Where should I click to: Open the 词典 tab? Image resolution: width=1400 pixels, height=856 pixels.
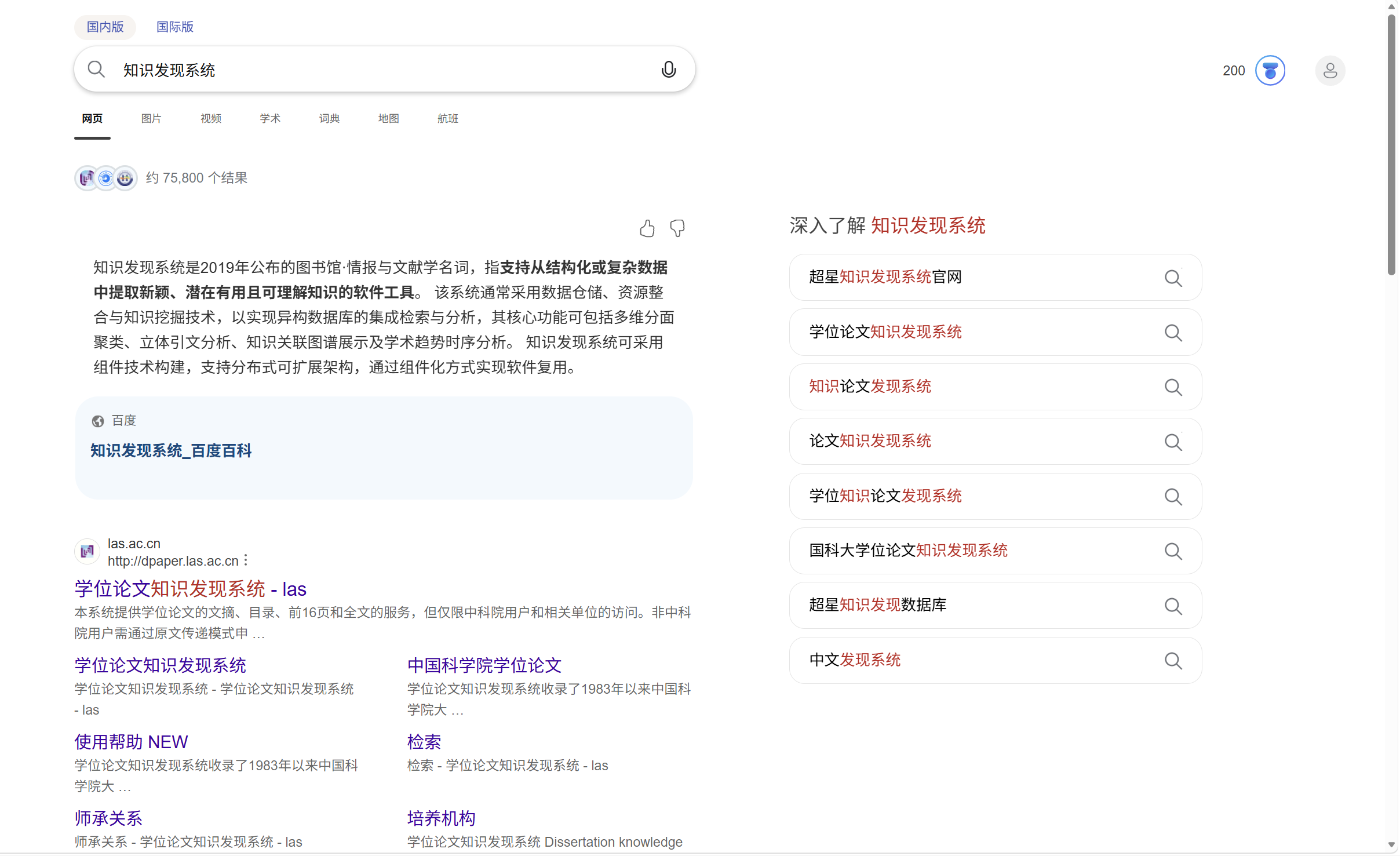tap(329, 119)
